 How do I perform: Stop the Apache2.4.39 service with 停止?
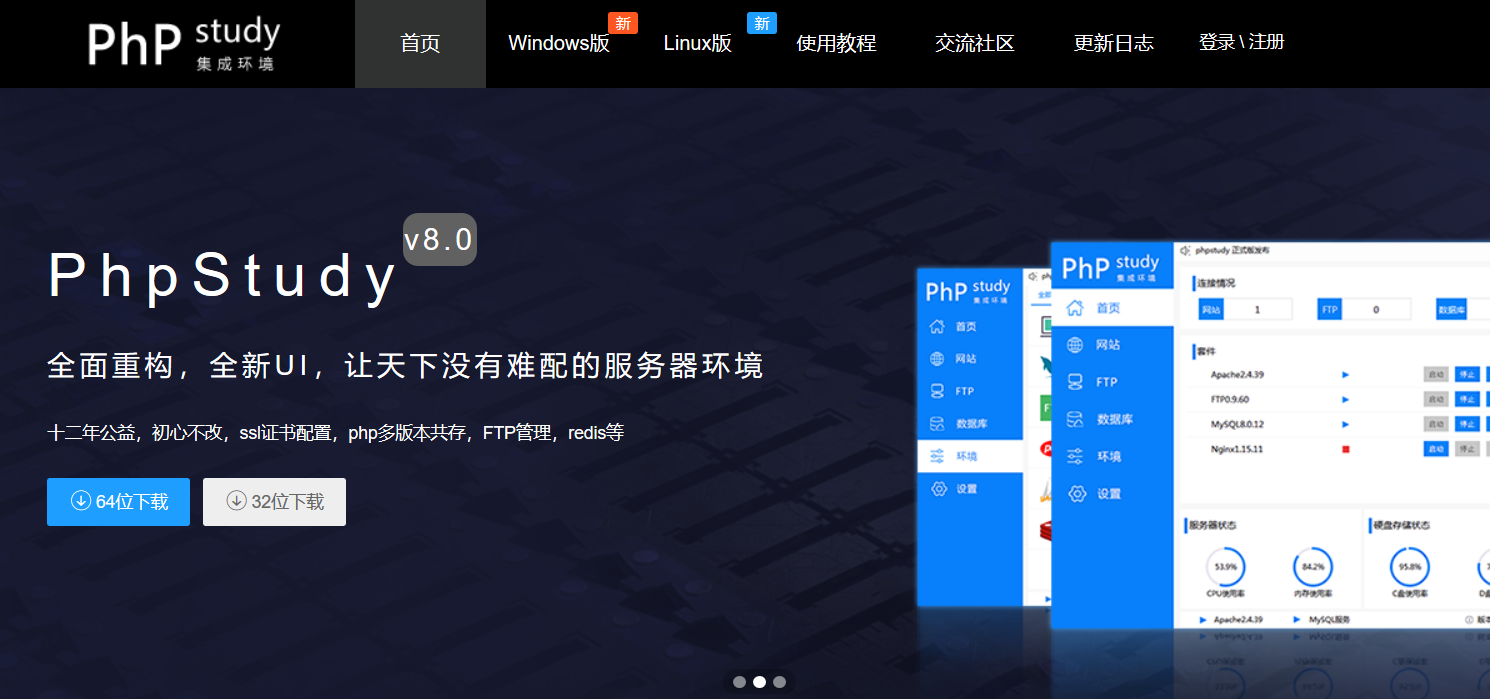point(1466,374)
